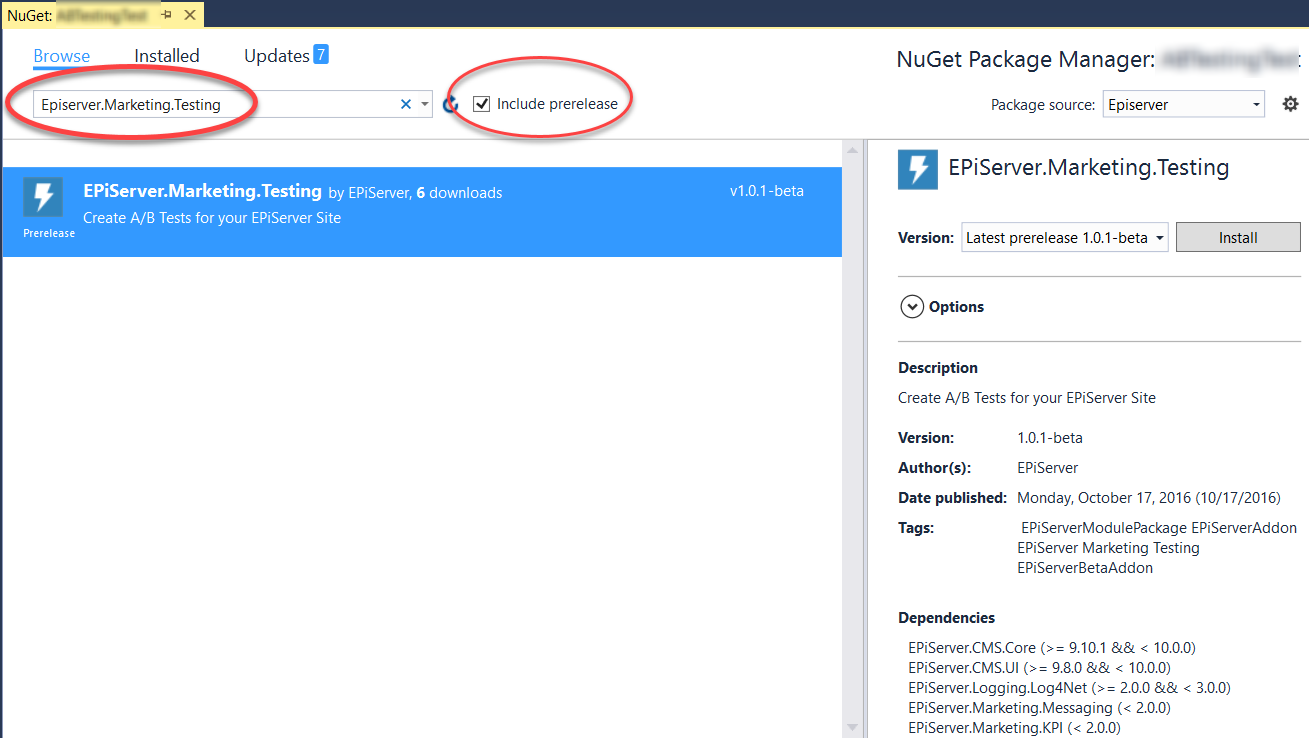
Task: Open the Package source dropdown
Action: pyautogui.click(x=1184, y=105)
